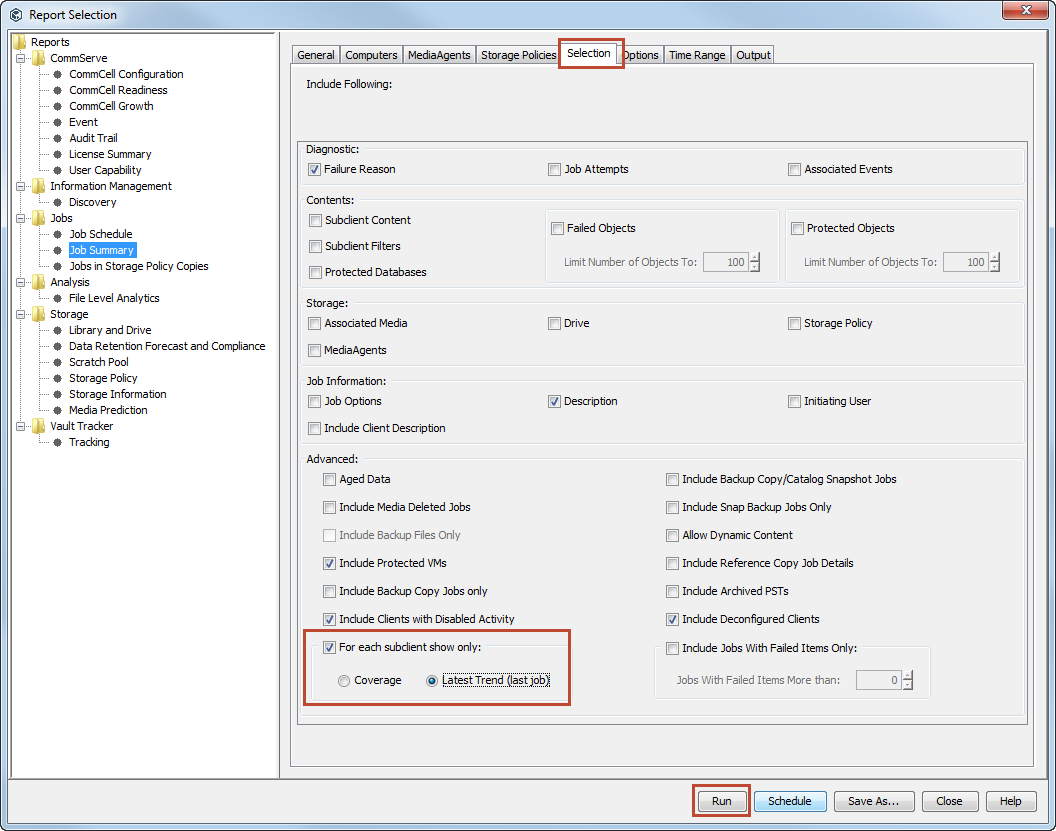This screenshot has width=1056, height=831.
Task: Click the root Reports folder icon
Action: (x=20, y=42)
